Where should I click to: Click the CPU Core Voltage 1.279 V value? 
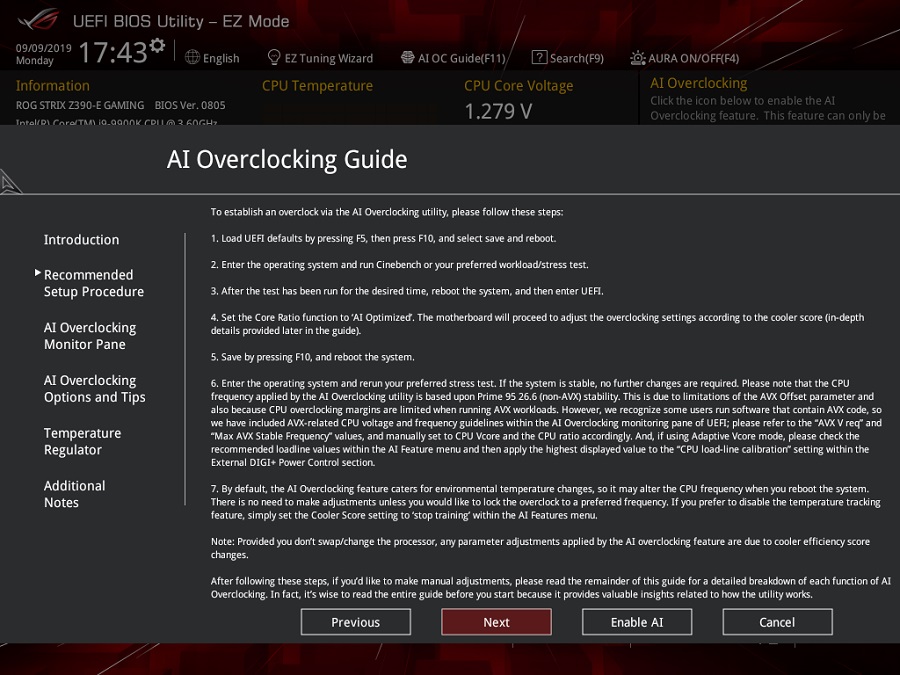coord(498,111)
